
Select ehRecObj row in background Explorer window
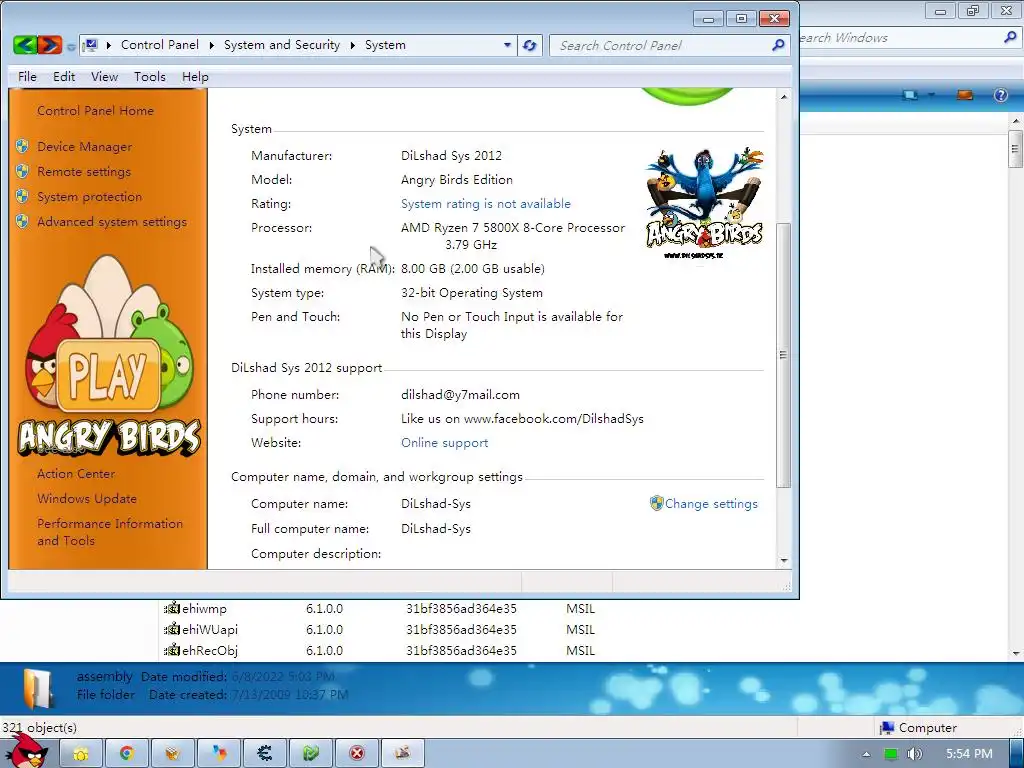[x=379, y=650]
